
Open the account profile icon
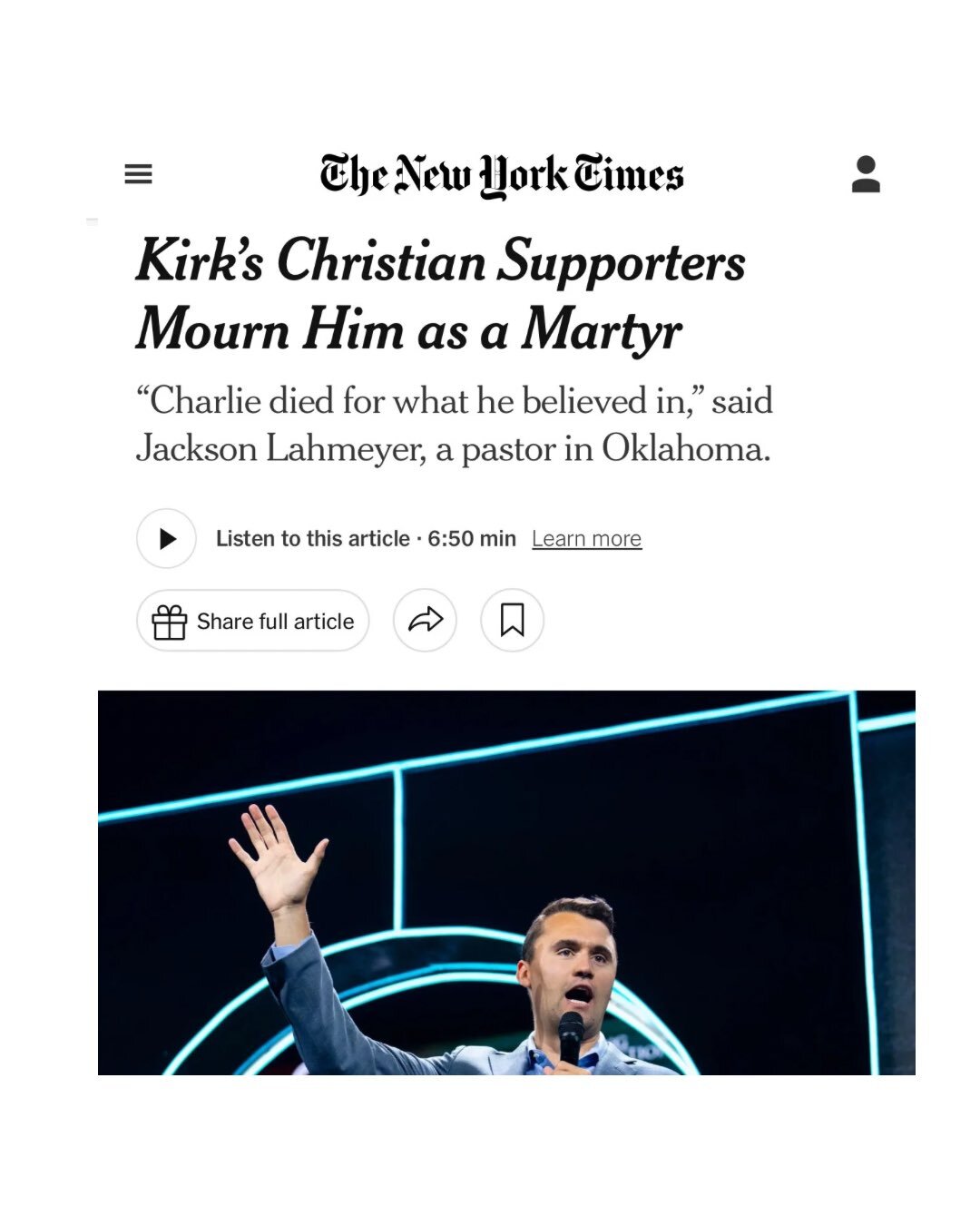(866, 173)
